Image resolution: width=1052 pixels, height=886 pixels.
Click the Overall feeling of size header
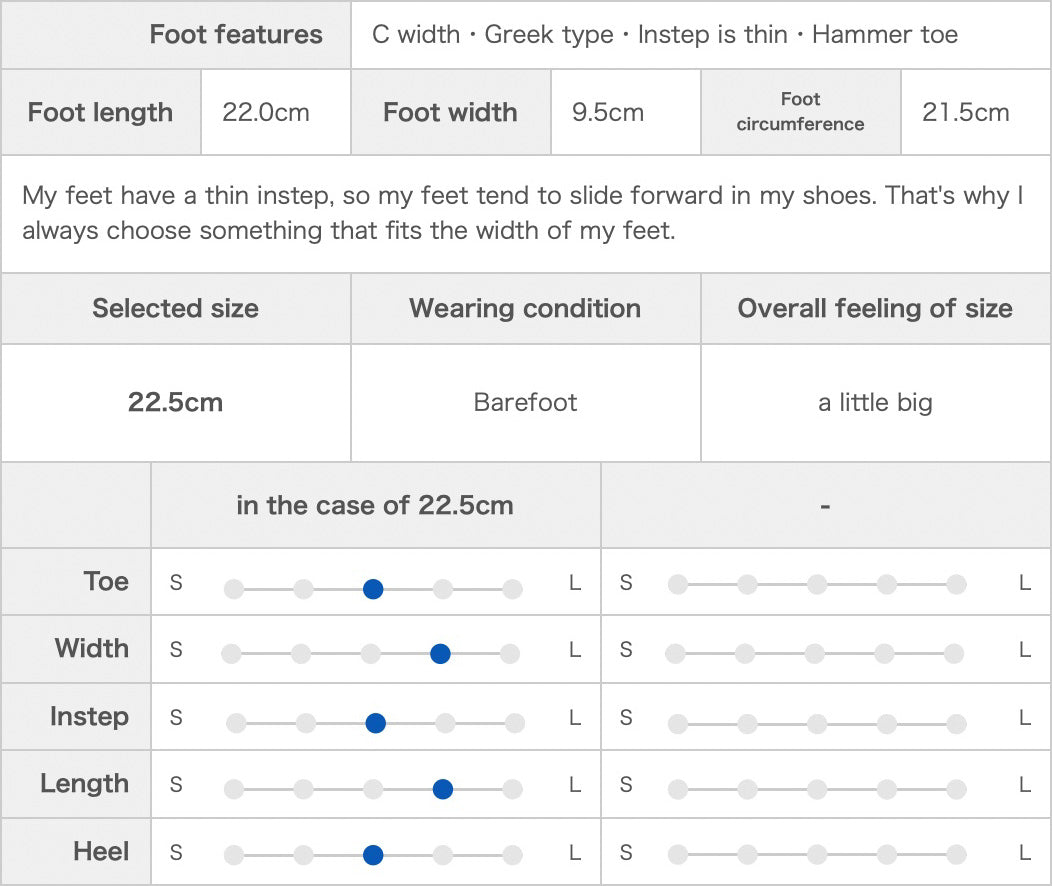tap(876, 309)
